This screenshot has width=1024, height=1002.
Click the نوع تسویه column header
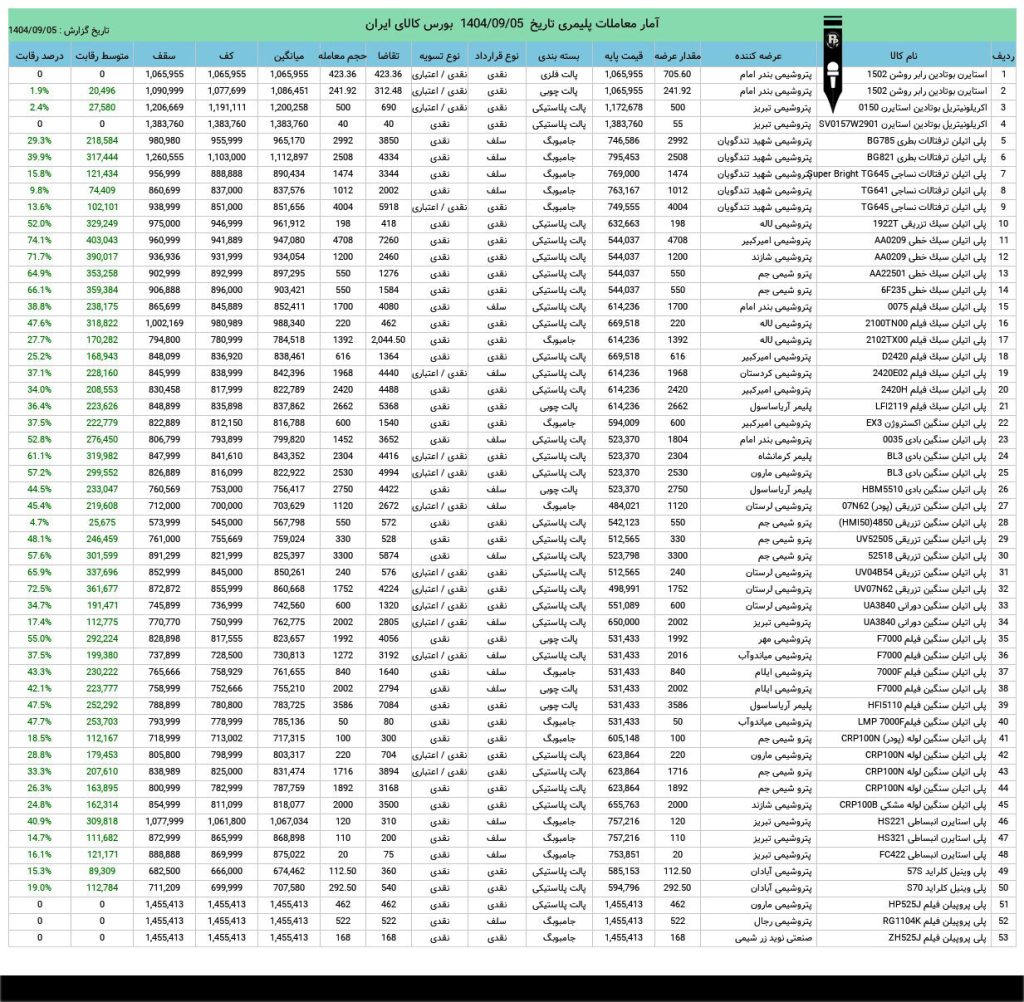[x=440, y=56]
